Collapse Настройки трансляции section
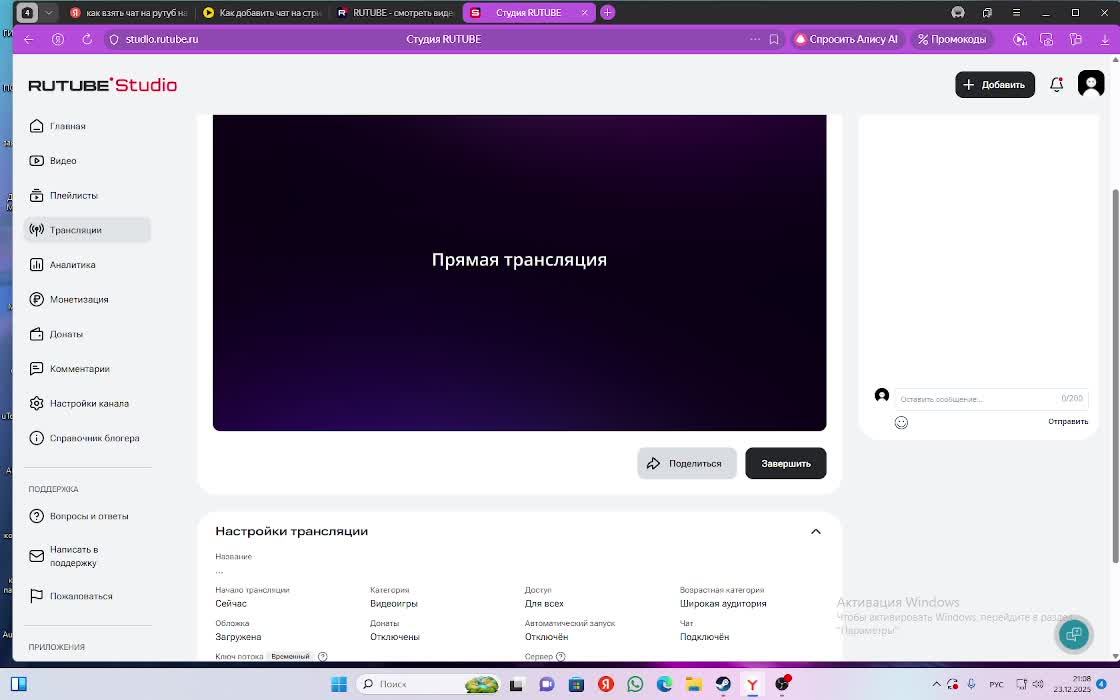The image size is (1120, 700). point(816,531)
